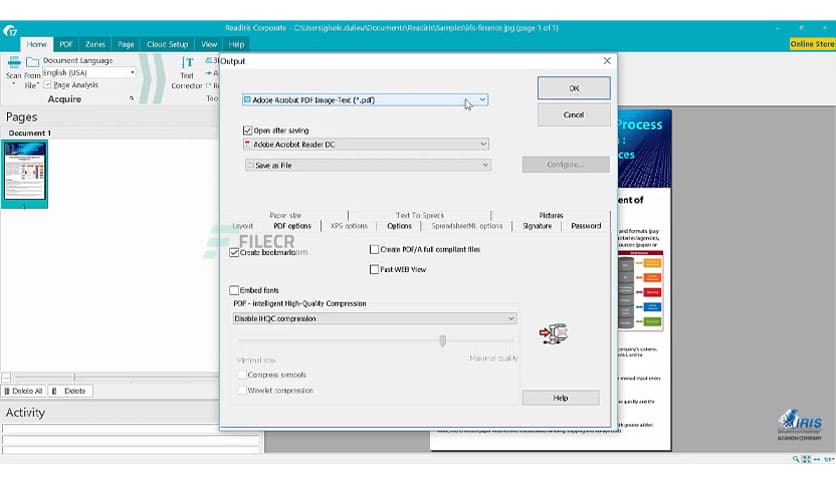
Task: Click the Cancel button
Action: [x=574, y=115]
